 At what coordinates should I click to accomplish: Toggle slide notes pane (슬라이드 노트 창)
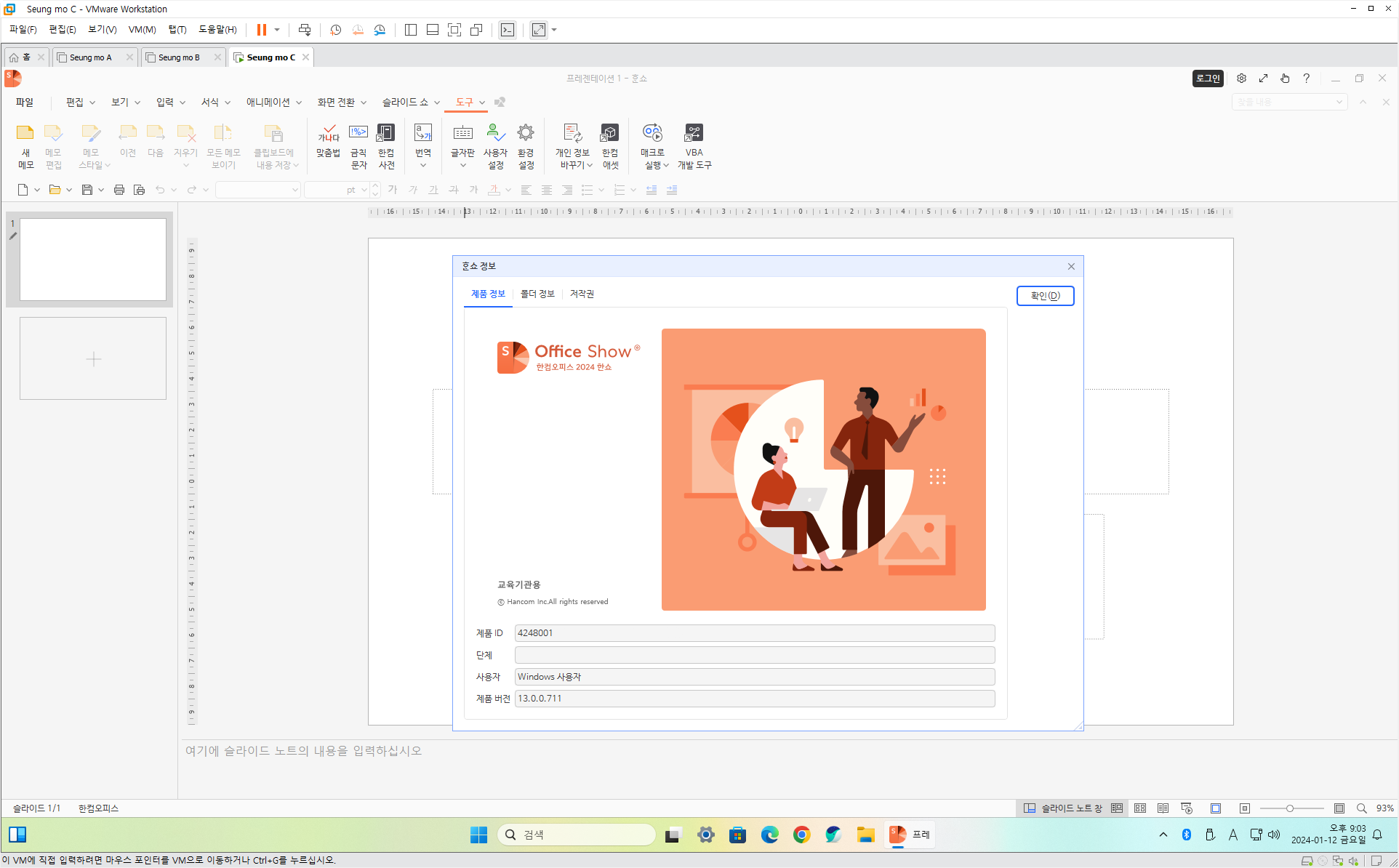(1063, 808)
